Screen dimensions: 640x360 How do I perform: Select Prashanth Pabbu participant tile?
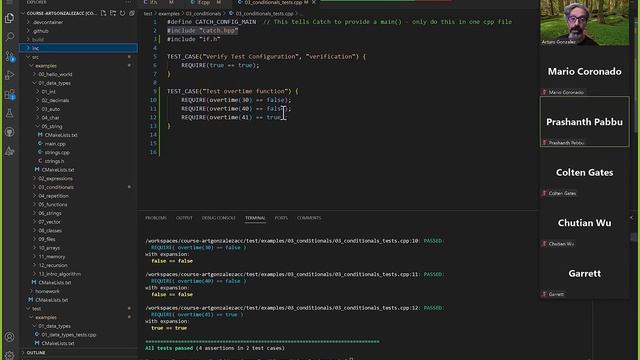(584, 121)
